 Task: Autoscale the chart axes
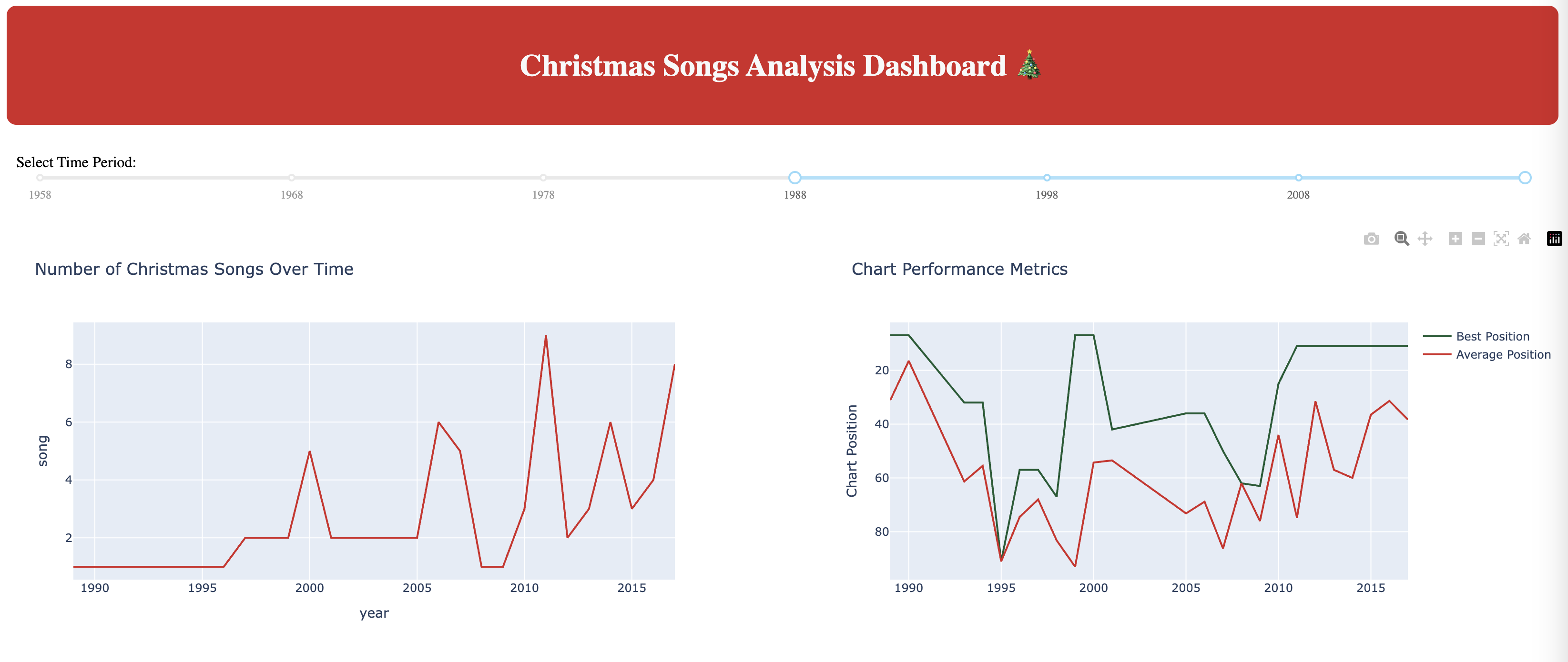(x=1501, y=239)
